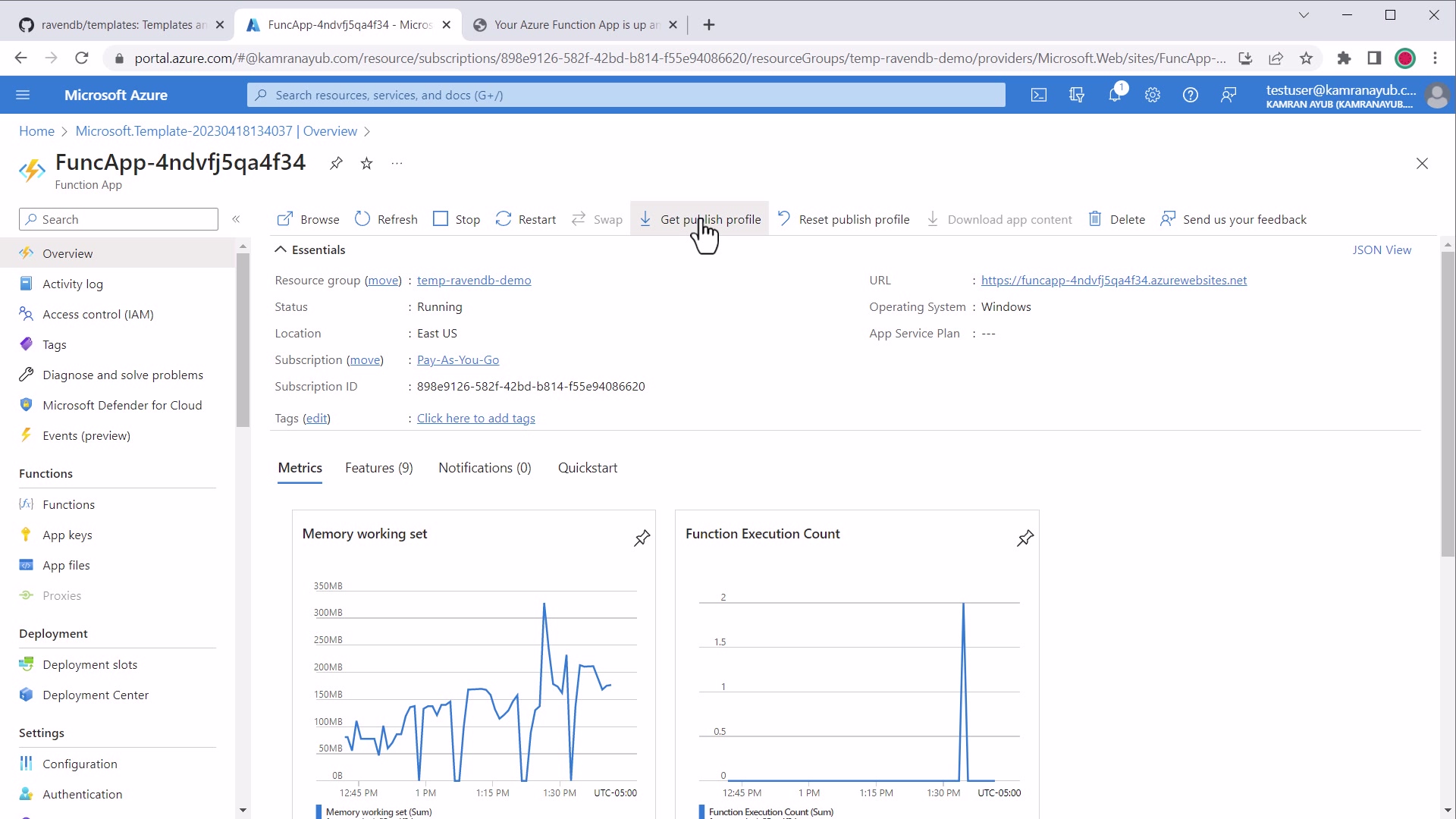Bookmark this page with star icon
Image resolution: width=1456 pixels, height=819 pixels.
click(1306, 58)
